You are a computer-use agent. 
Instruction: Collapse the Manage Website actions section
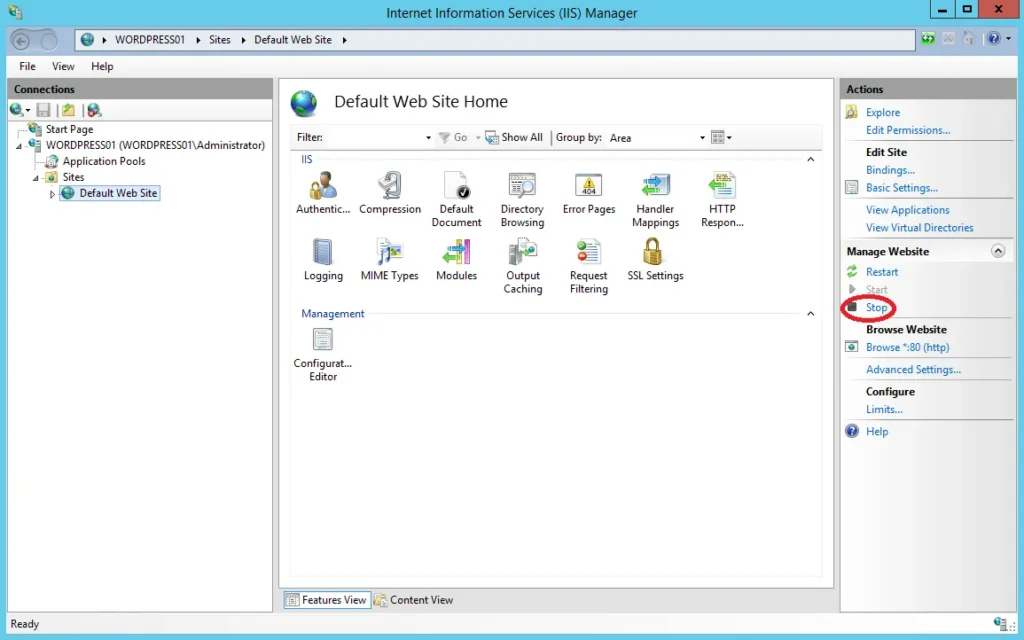997,252
